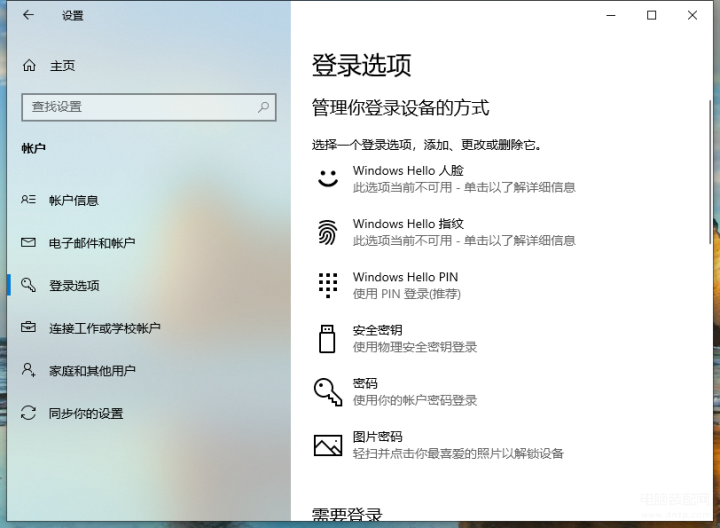The width and height of the screenshot is (720, 528).
Task: Click the USB security key icon
Action: [327, 338]
